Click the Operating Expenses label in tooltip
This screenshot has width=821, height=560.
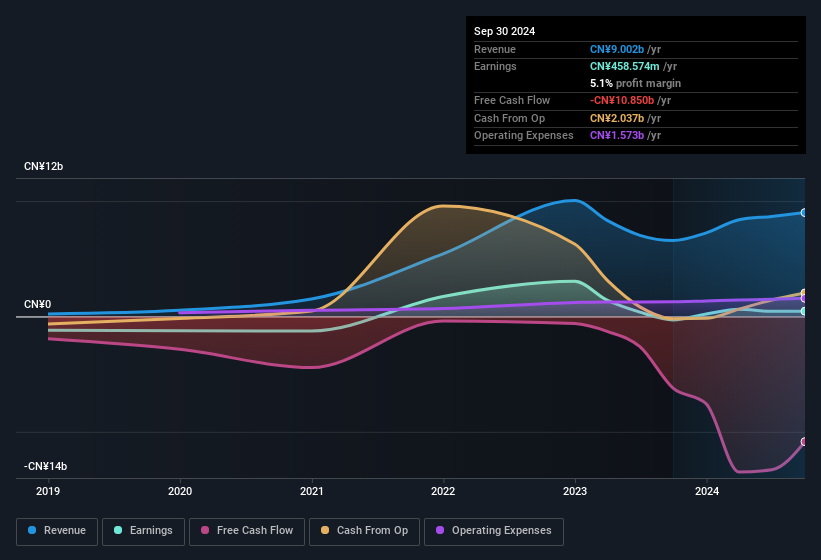tap(524, 135)
